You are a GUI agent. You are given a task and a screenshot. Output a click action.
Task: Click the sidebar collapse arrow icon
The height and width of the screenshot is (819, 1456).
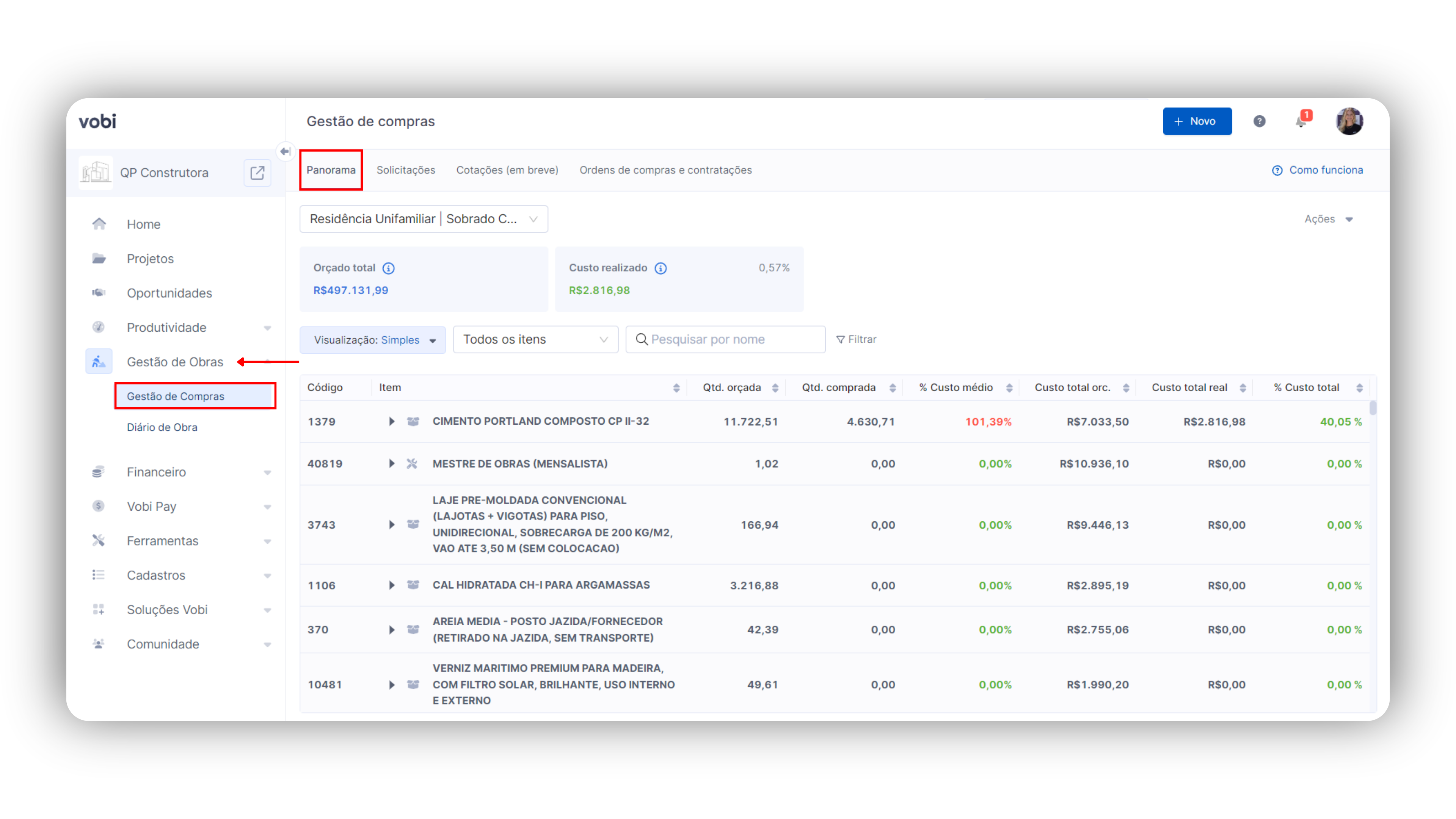pyautogui.click(x=286, y=152)
